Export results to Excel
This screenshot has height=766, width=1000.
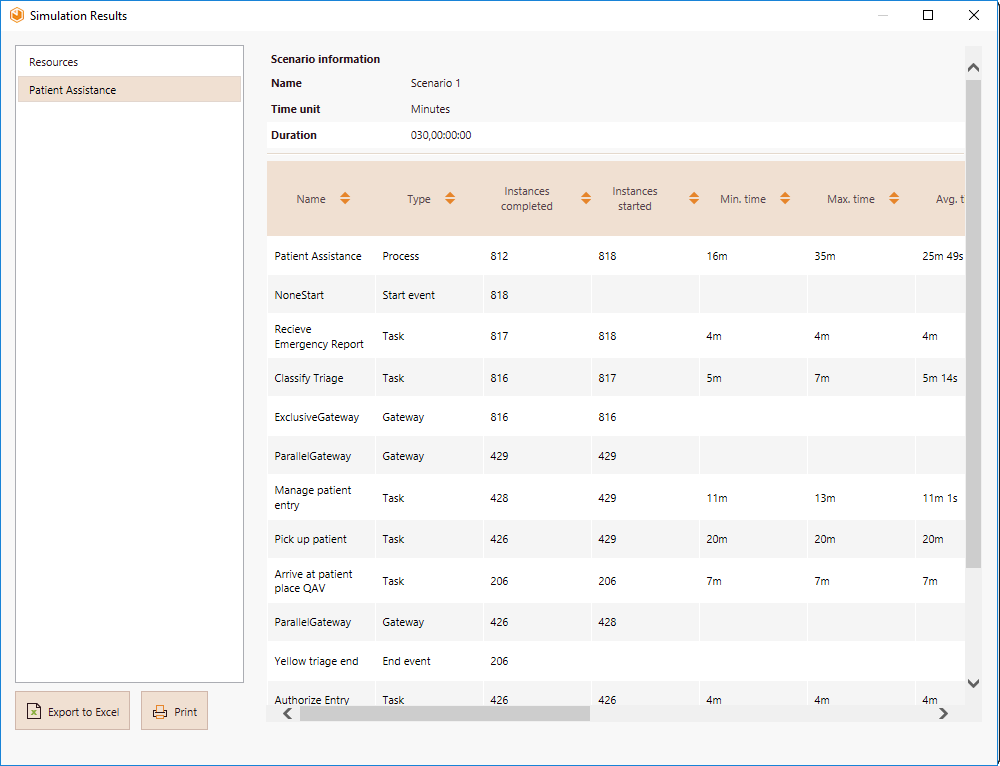point(73,711)
